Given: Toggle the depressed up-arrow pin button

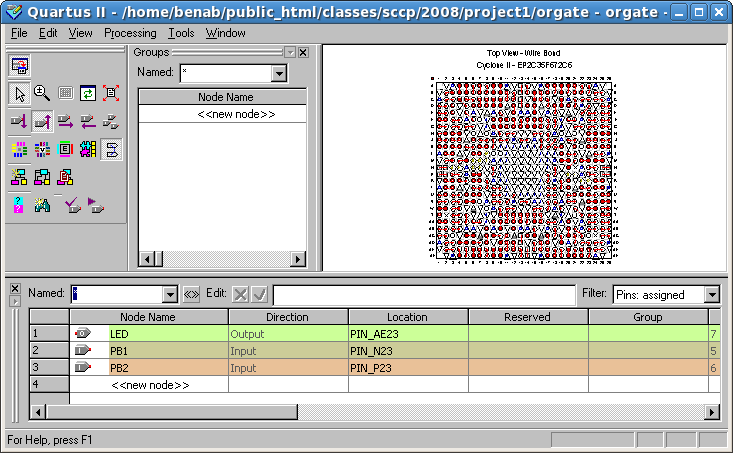Looking at the screenshot, I should (x=42, y=122).
